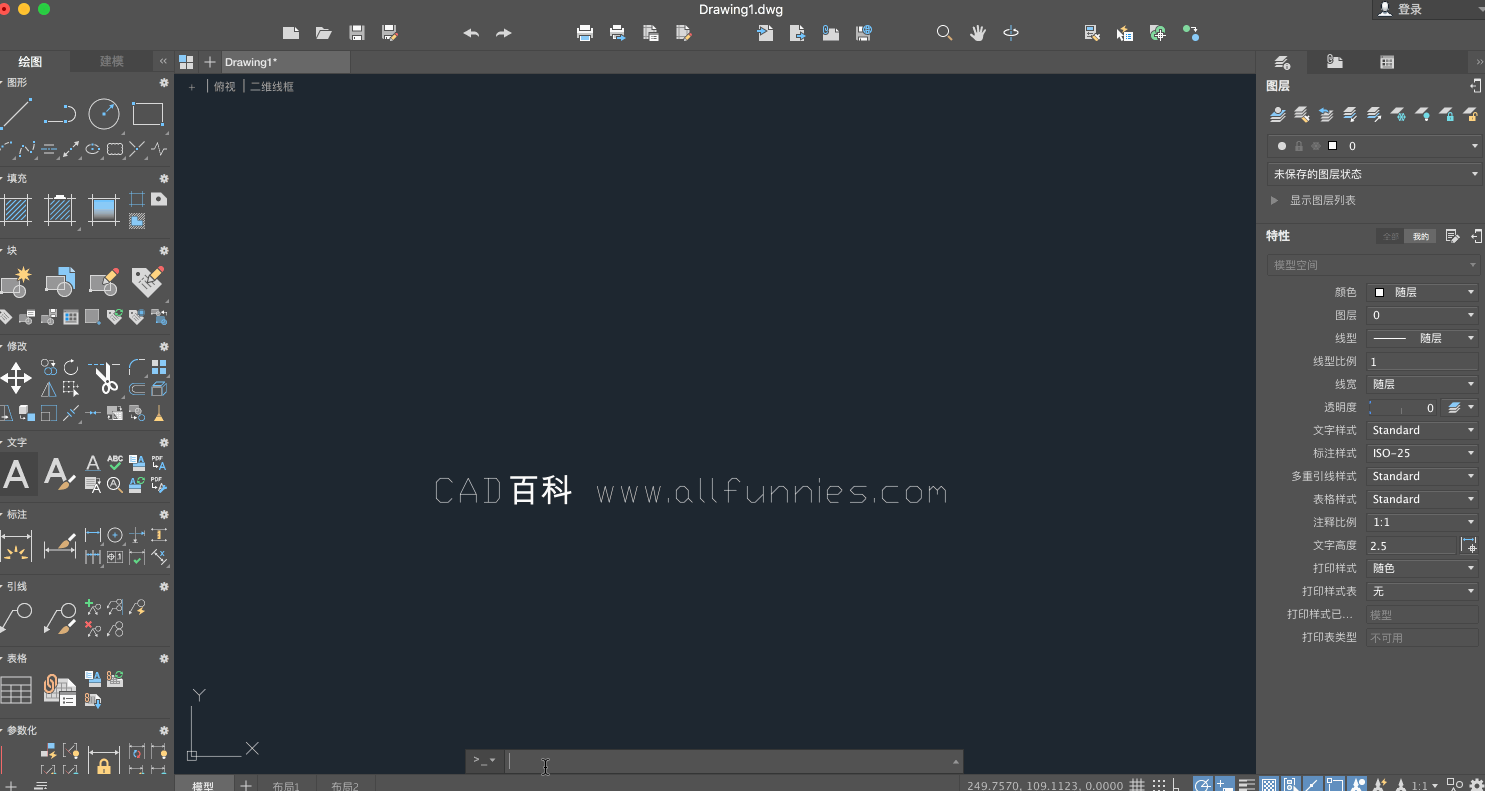Viewport: 1485px width, 791px height.
Task: Toggle transparency display in status bar
Action: pyautogui.click(x=1269, y=785)
